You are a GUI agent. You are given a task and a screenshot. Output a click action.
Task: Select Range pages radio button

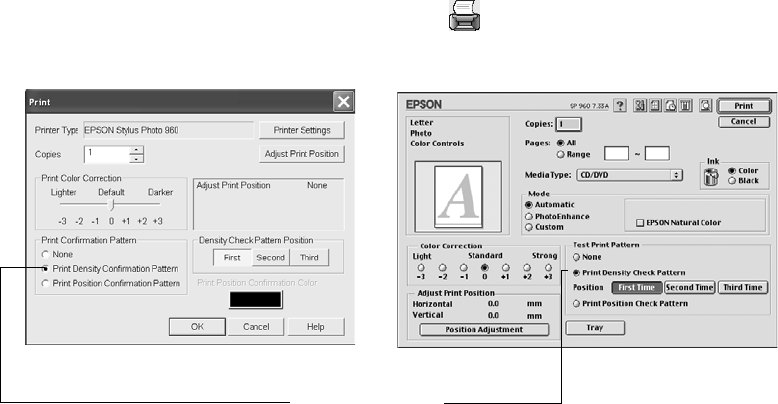click(x=561, y=154)
